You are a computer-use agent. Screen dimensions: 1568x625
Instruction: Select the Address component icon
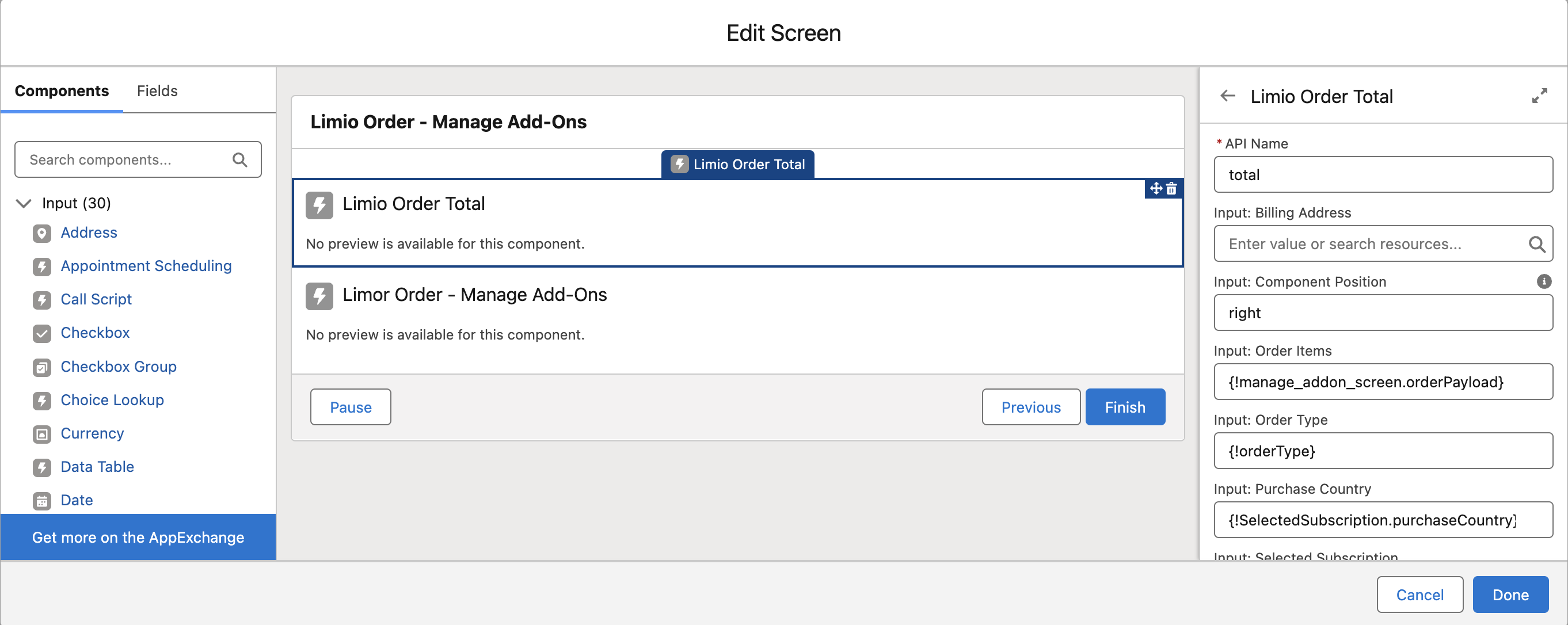41,233
